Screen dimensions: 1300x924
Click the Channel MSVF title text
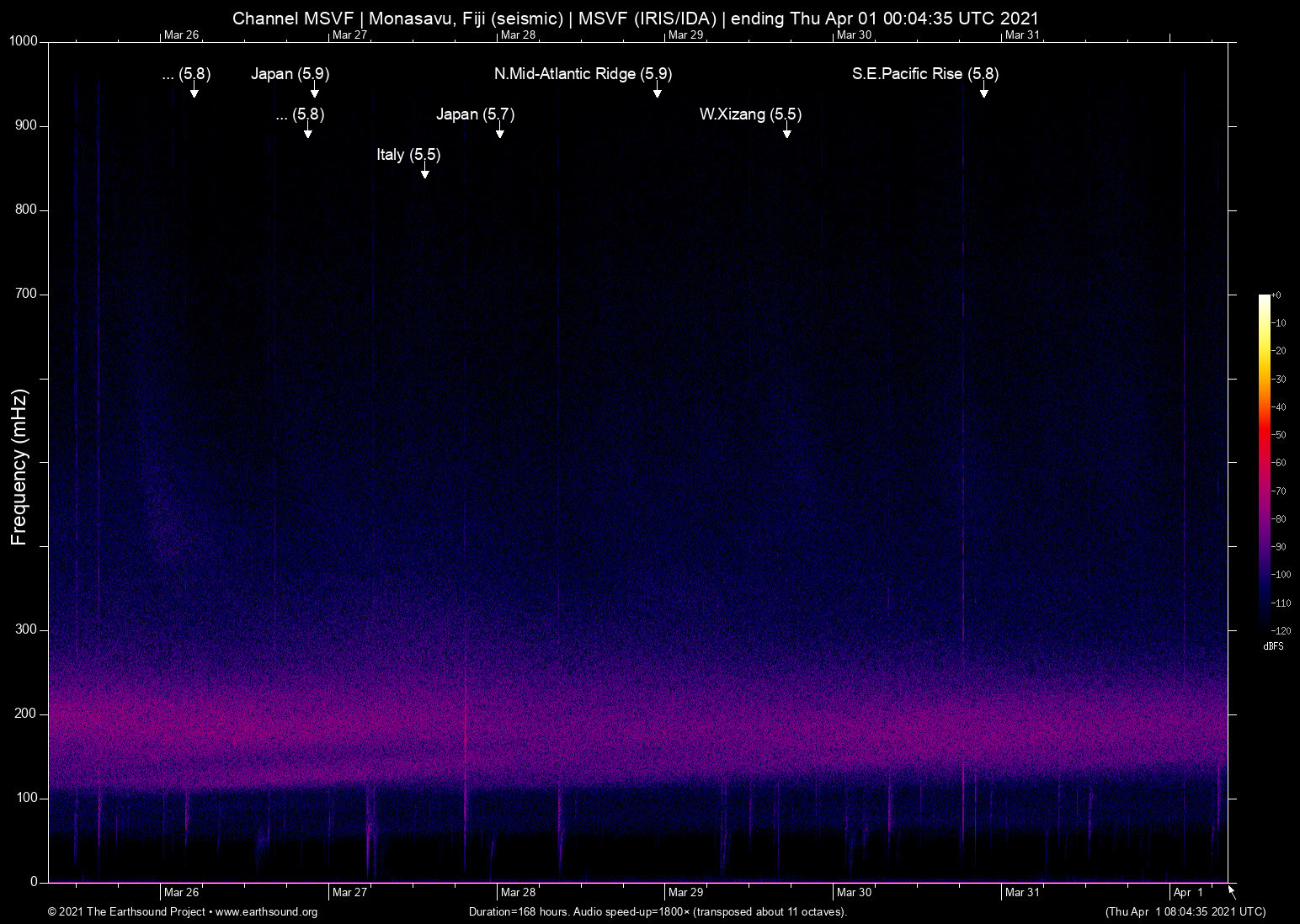[x=636, y=18]
